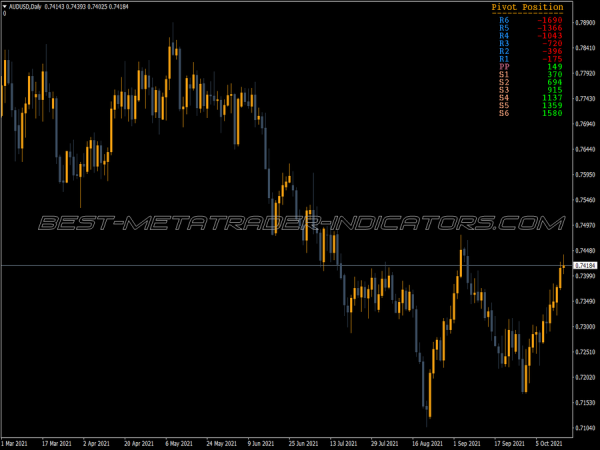
Task: Click the current price tag 0.74184
Action: (x=585, y=265)
